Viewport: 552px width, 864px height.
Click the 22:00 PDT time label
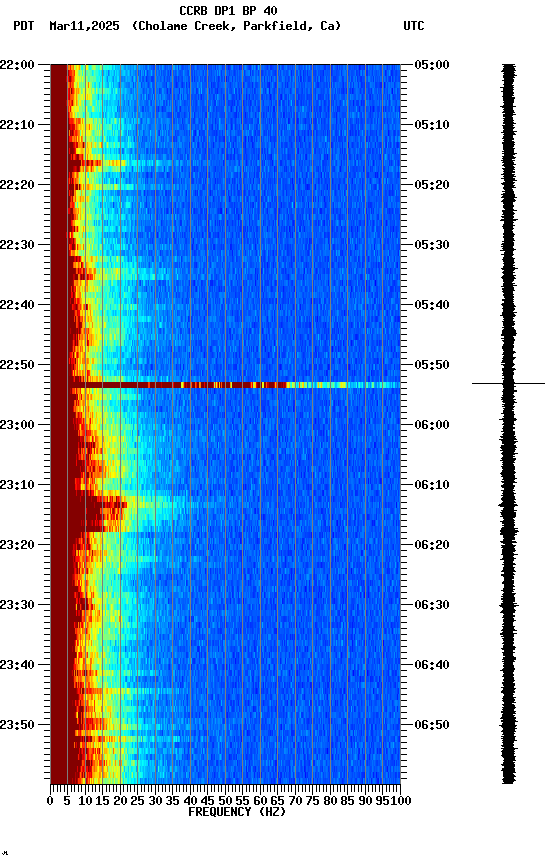17,65
